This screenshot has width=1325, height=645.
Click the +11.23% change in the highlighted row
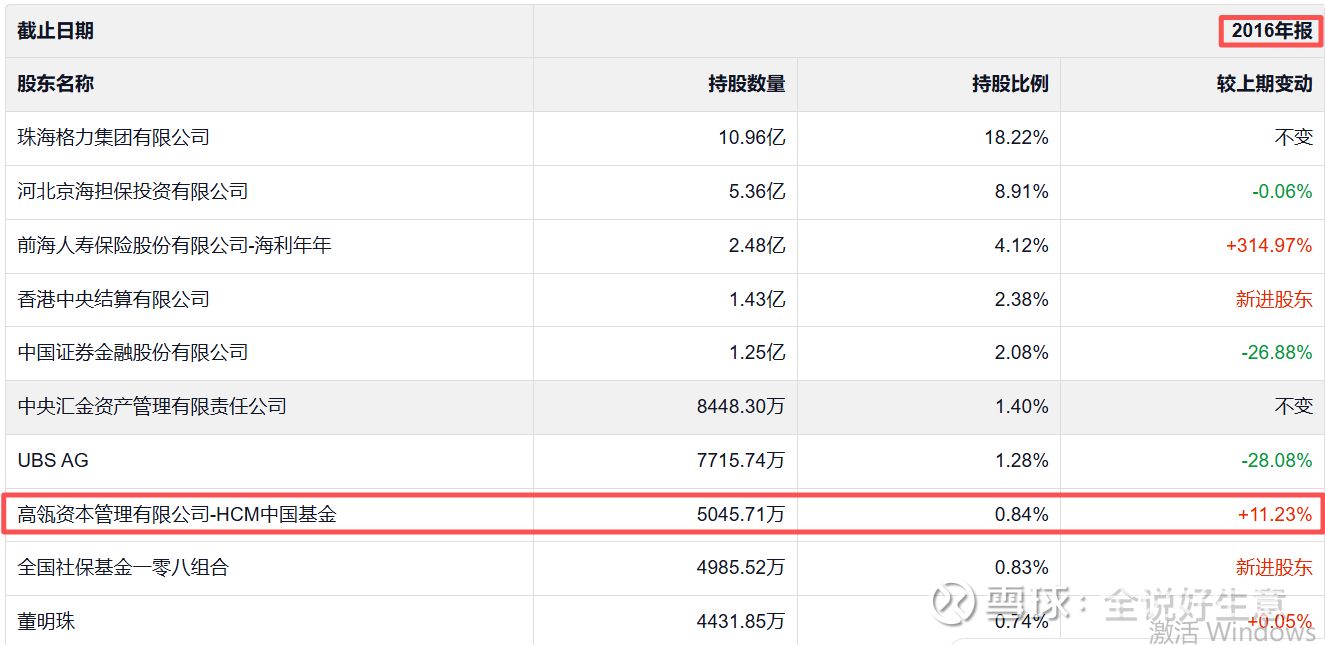tap(1274, 515)
